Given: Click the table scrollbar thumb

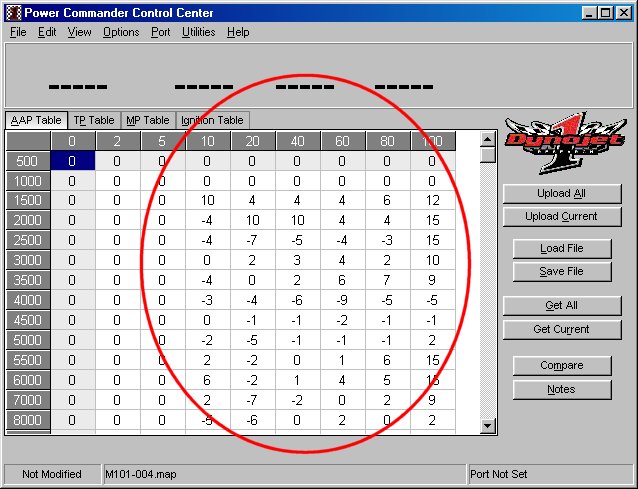Looking at the screenshot, I should tap(487, 155).
